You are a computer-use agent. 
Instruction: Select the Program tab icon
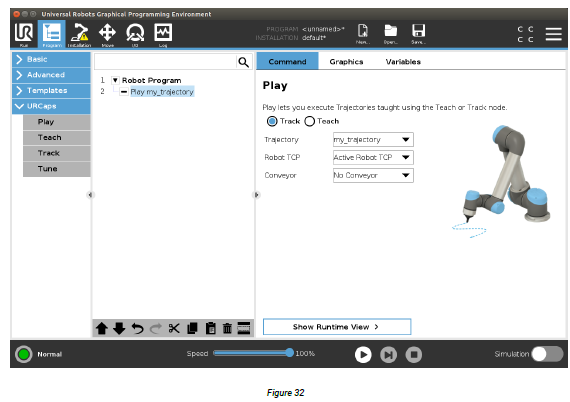point(52,35)
